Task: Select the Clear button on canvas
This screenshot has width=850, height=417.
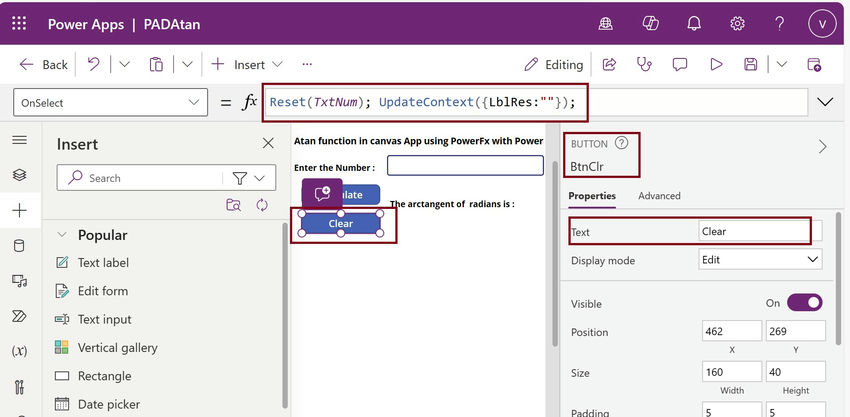Action: 340,223
